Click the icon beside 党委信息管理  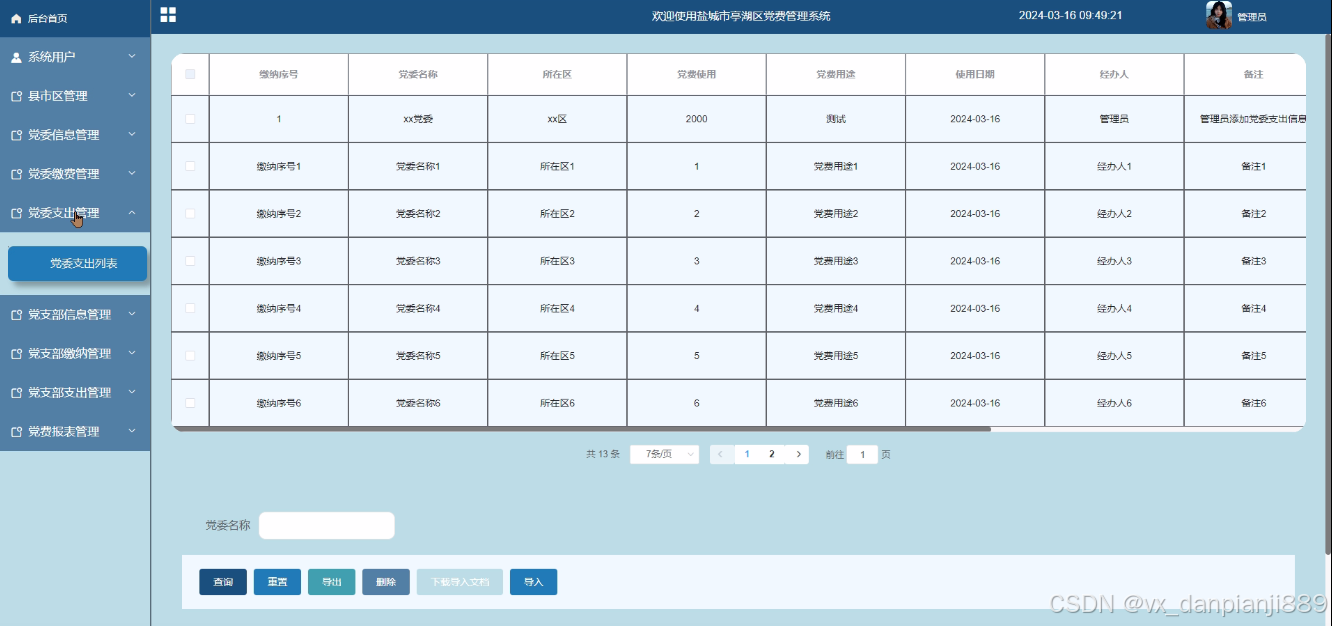[x=16, y=135]
